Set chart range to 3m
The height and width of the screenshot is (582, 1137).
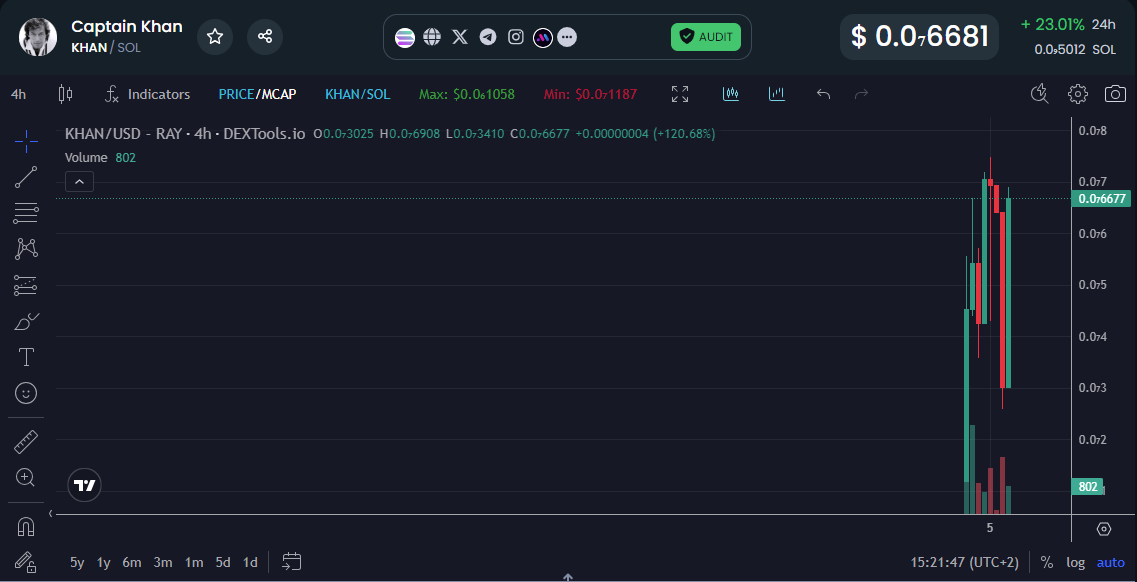tap(163, 562)
